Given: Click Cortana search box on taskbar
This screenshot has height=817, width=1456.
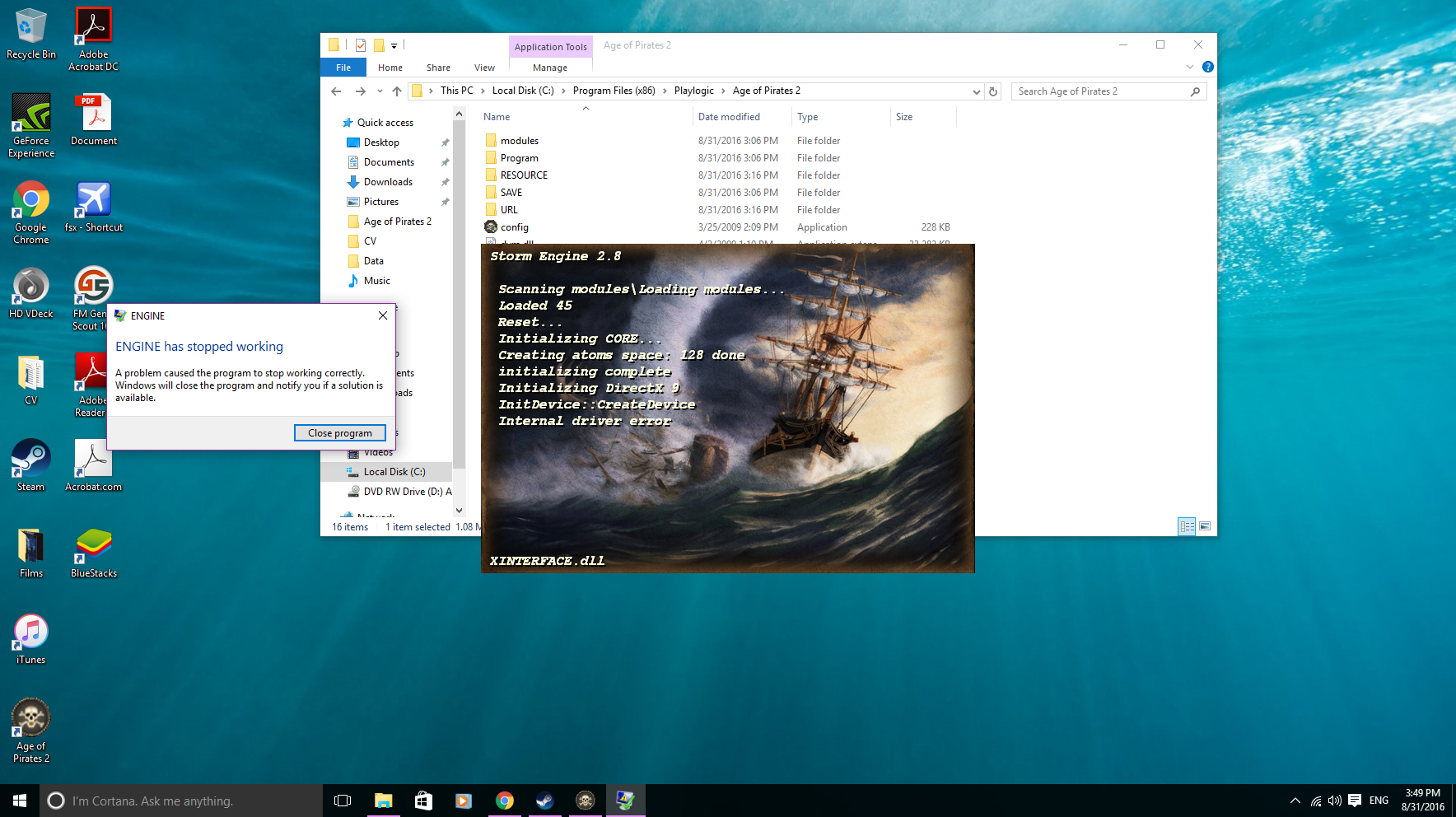Looking at the screenshot, I should pyautogui.click(x=181, y=801).
